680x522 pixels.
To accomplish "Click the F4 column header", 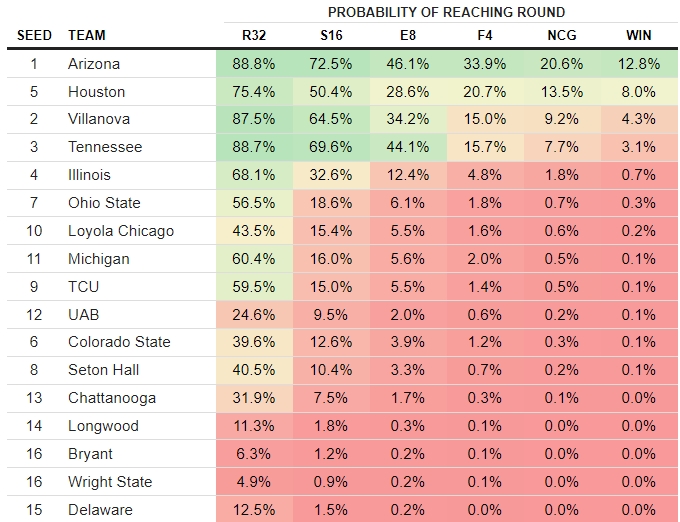I will [x=484, y=35].
